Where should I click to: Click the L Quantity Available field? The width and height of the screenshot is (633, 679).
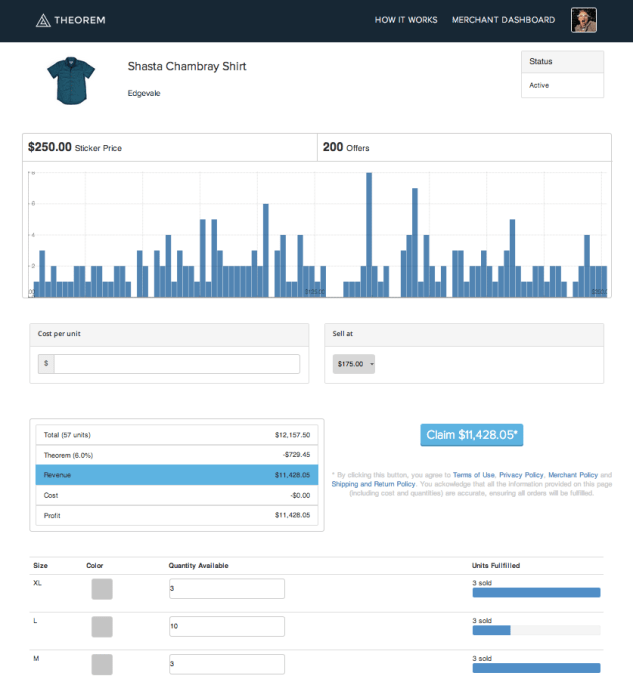point(226,626)
